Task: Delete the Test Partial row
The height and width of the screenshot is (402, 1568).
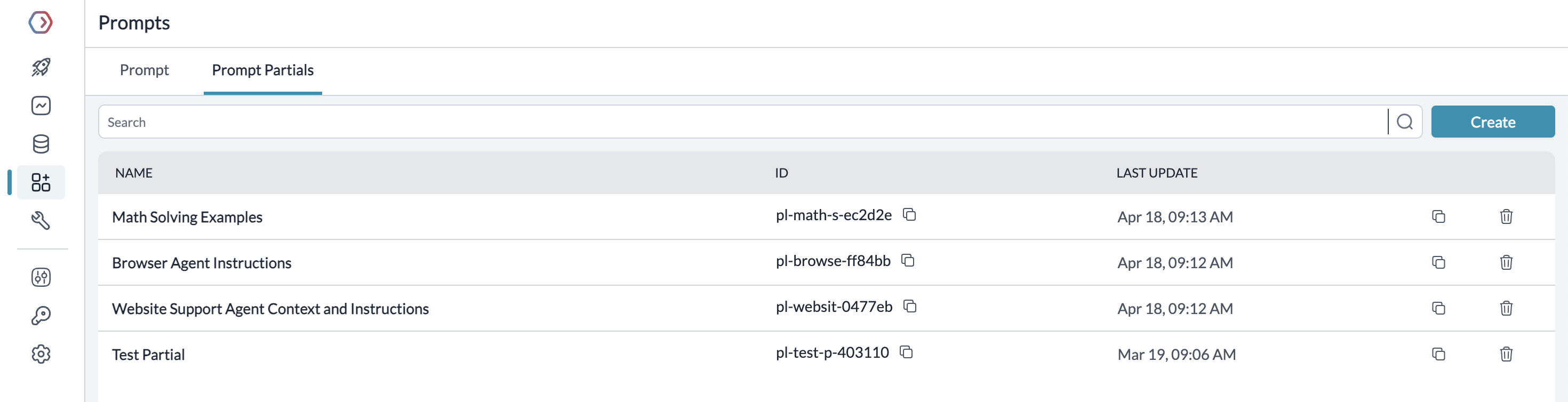Action: (1506, 354)
